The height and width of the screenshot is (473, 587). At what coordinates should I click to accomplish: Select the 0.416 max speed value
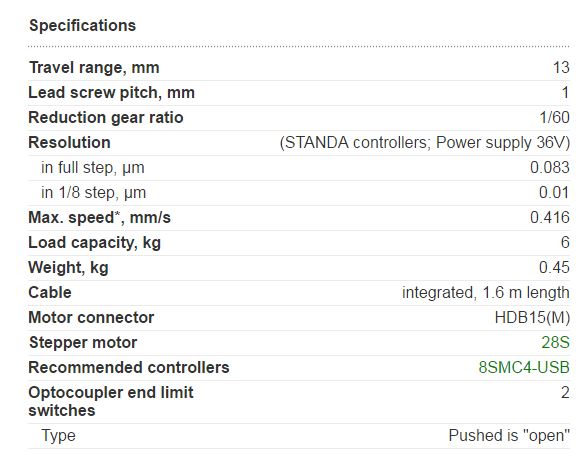coord(550,218)
